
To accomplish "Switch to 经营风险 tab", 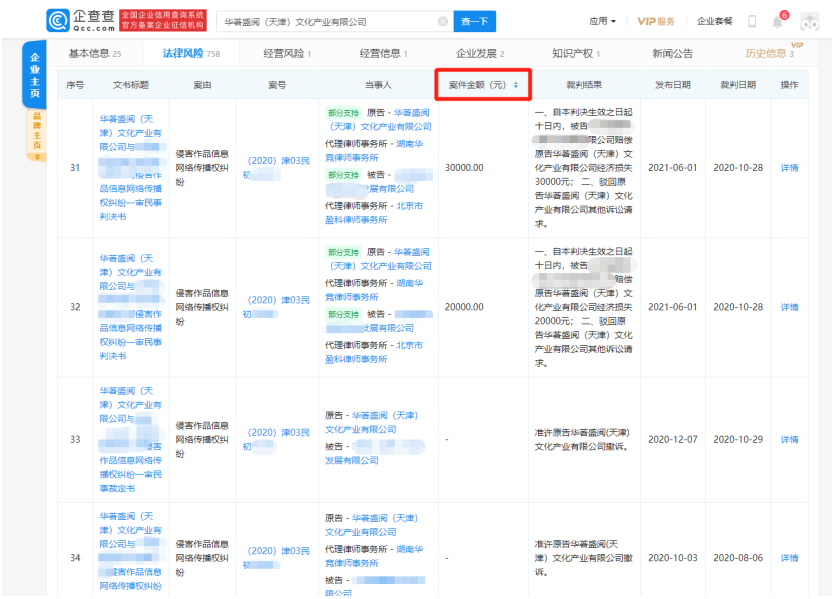I will coord(287,53).
